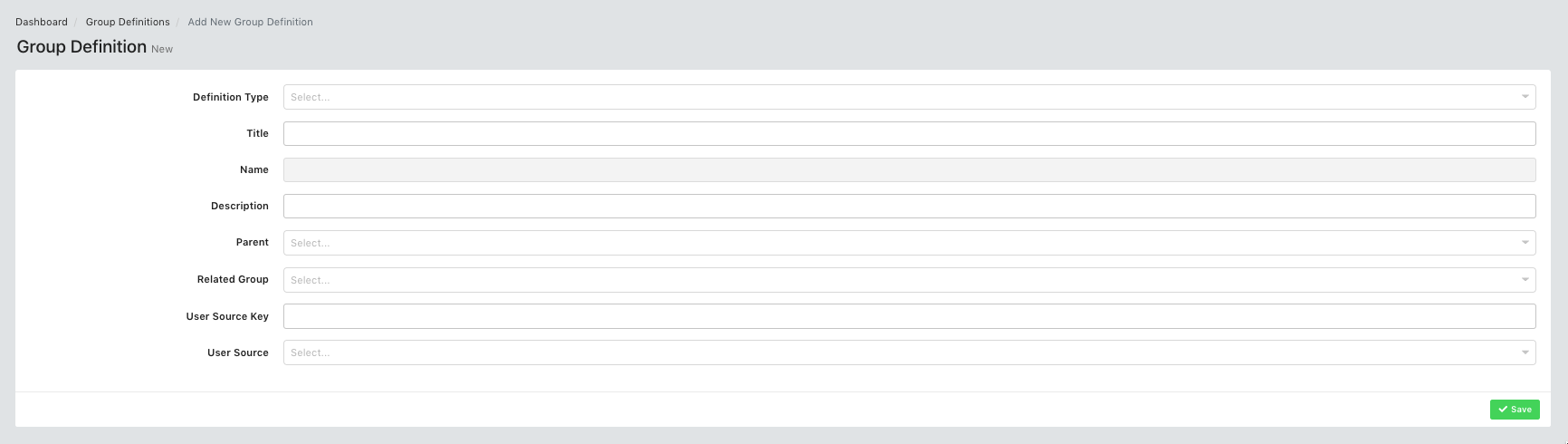Click the Description field label

tap(239, 206)
